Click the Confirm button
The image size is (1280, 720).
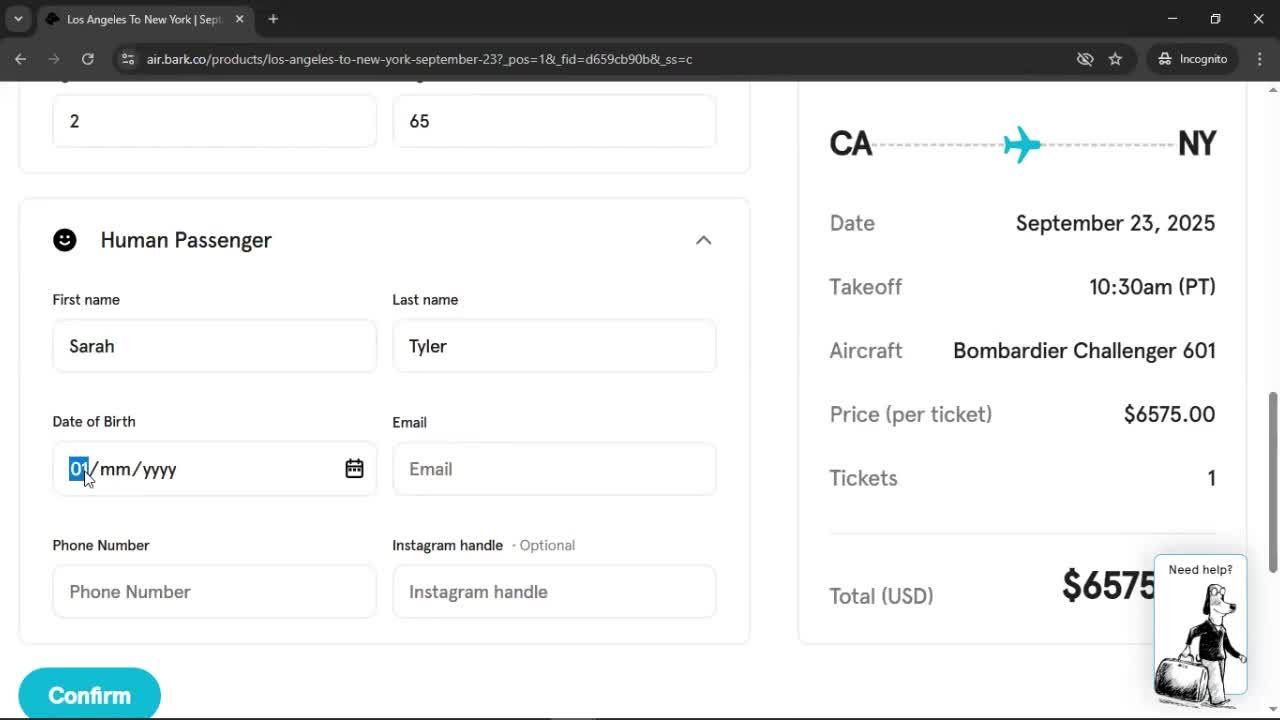click(x=89, y=695)
